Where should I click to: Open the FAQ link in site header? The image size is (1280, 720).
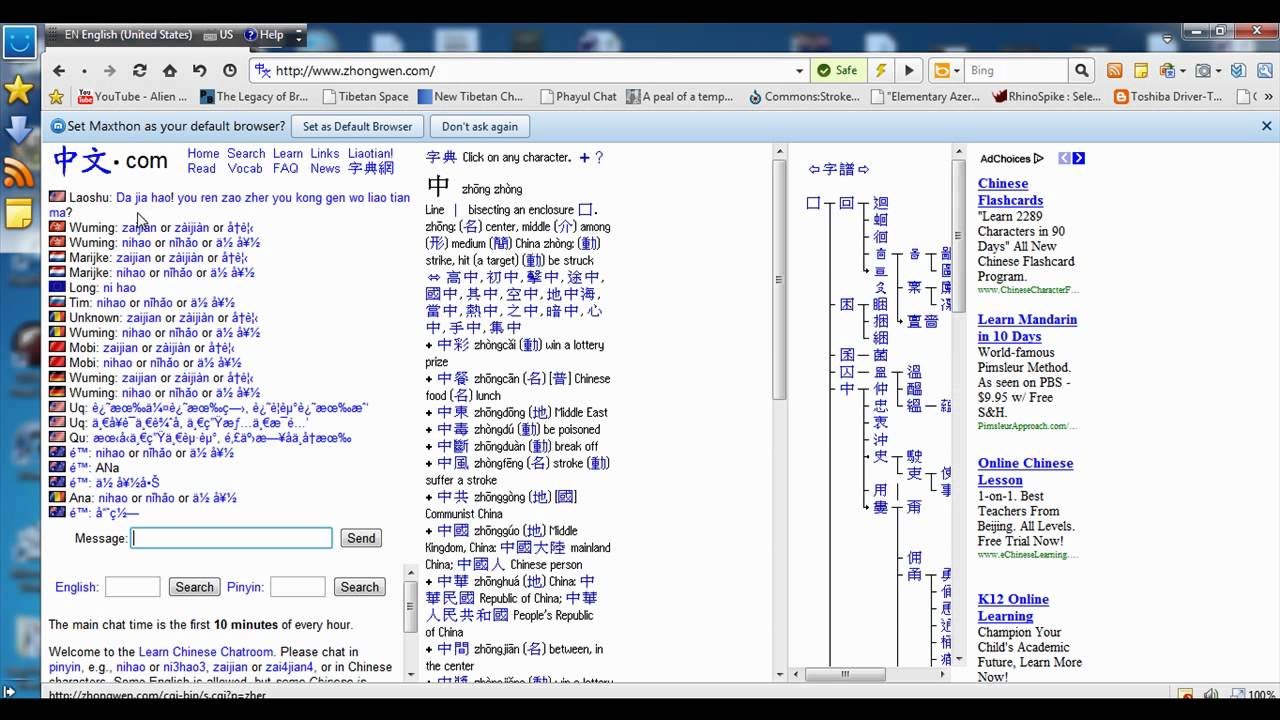[x=285, y=169]
